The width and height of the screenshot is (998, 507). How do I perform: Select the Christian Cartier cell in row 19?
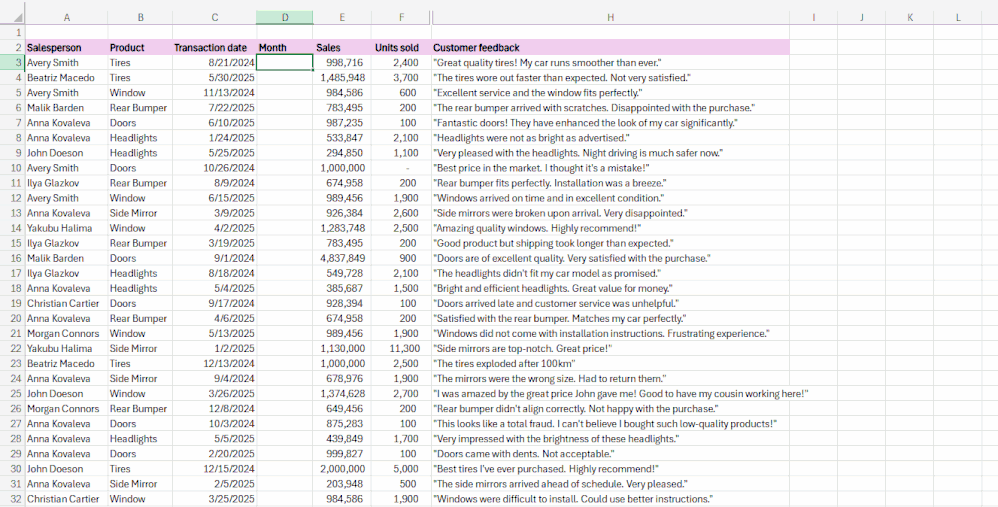coord(66,303)
